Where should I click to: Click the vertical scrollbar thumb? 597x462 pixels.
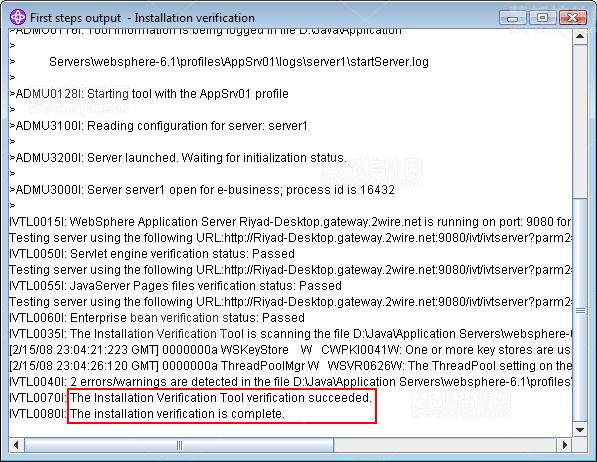point(580,310)
